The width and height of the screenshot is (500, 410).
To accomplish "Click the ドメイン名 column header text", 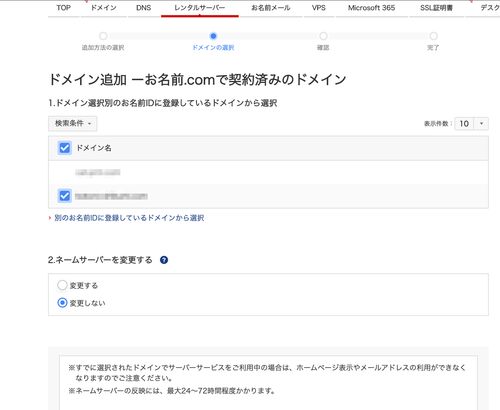I will (94, 148).
